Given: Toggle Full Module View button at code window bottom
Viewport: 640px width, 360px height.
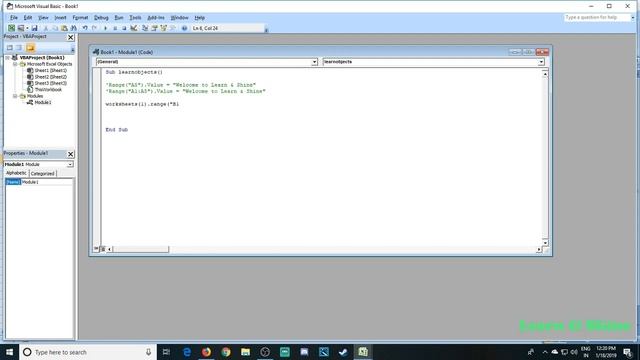Looking at the screenshot, I should coord(103,249).
